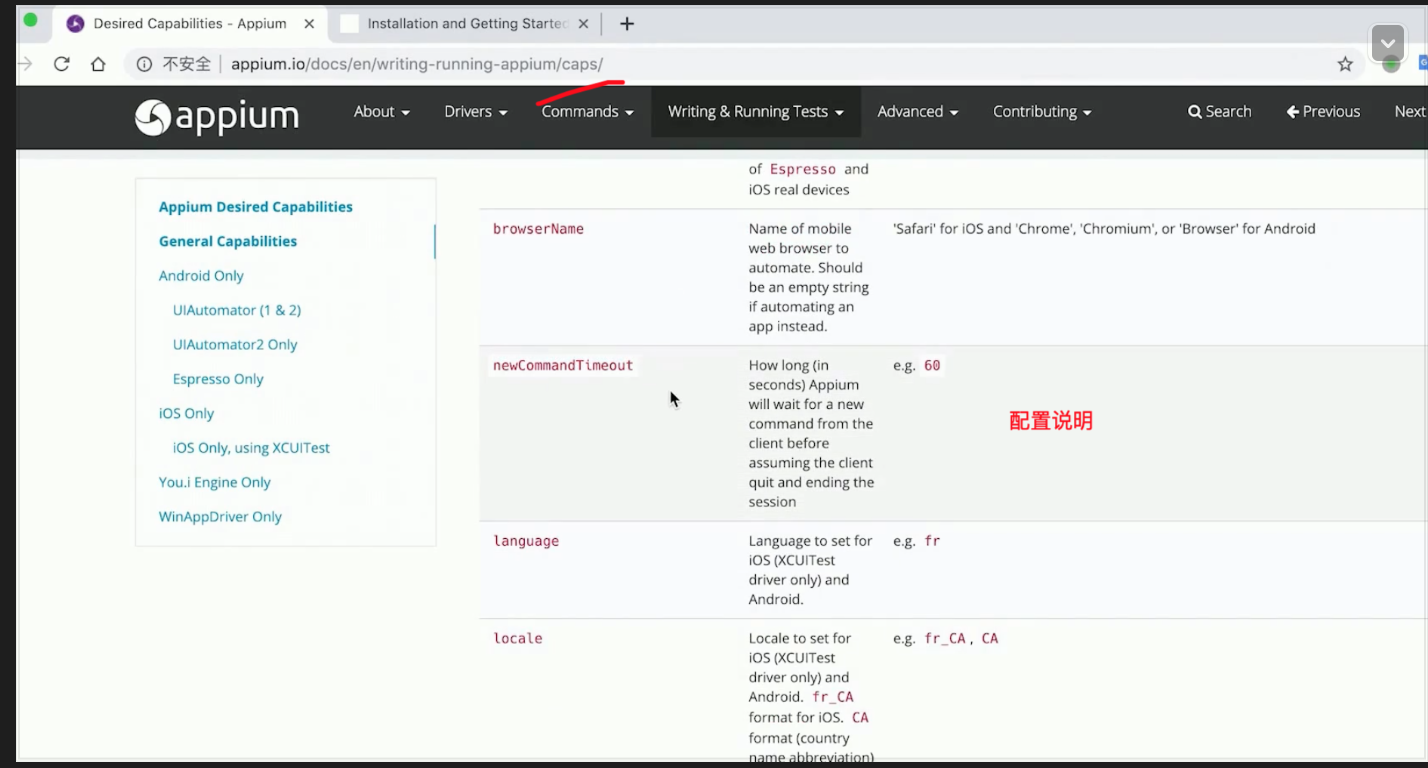Jump to Android Only section
1428x768 pixels.
click(201, 276)
